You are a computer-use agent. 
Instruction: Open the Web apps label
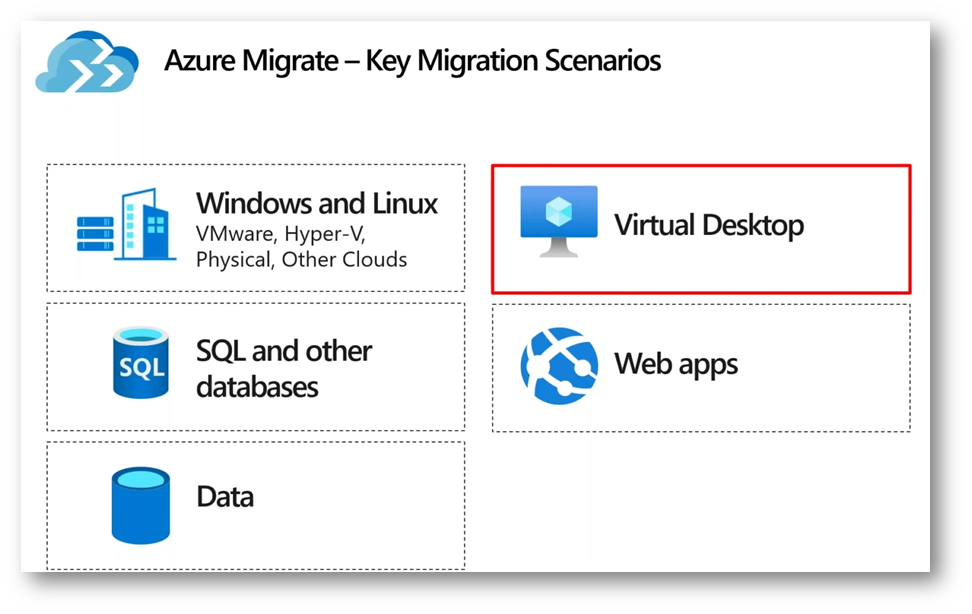676,365
